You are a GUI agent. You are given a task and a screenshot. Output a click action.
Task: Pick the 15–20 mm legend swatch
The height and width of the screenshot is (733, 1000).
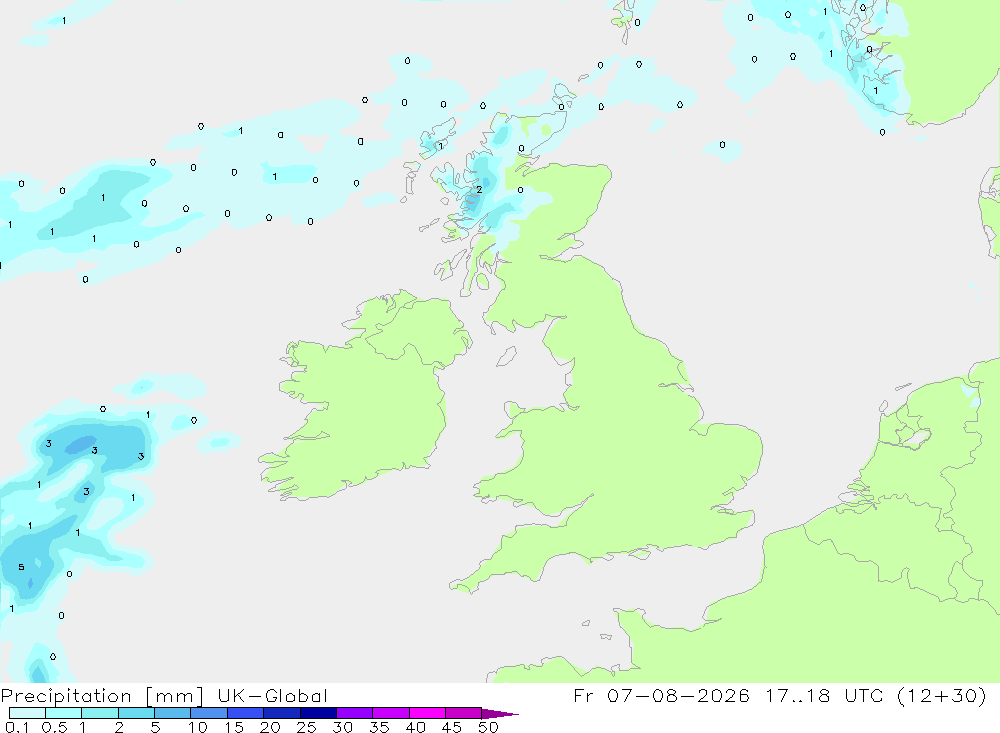246,713
